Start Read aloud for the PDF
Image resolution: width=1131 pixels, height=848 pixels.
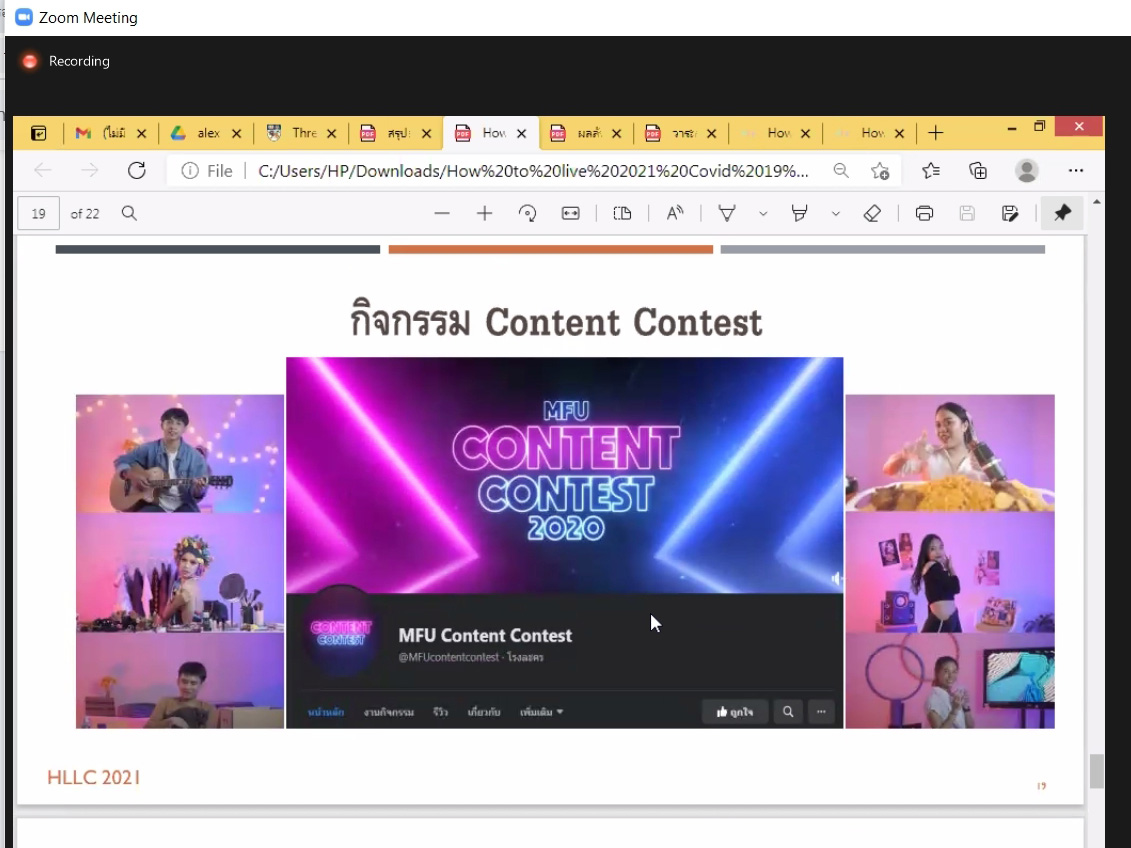(674, 213)
